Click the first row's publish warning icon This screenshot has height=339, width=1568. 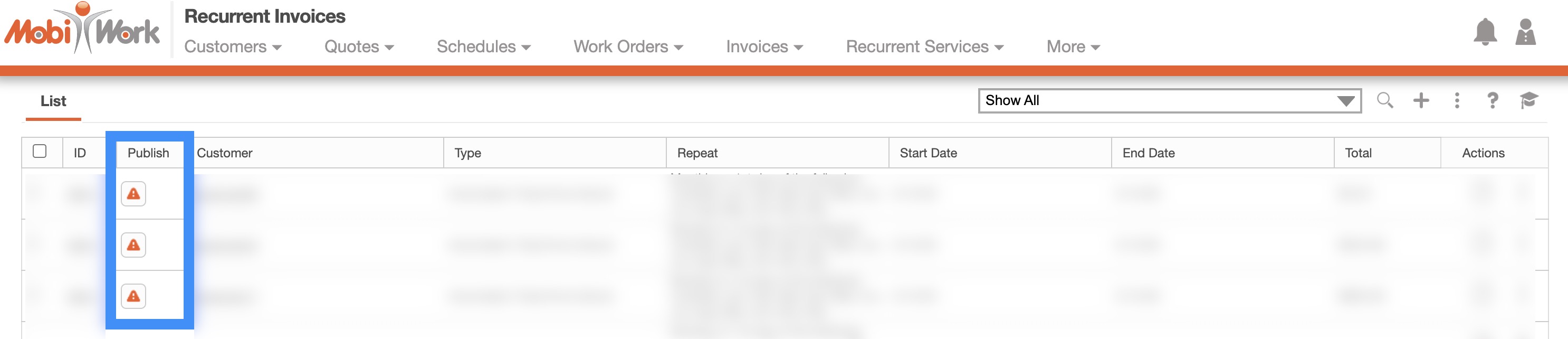pos(133,194)
